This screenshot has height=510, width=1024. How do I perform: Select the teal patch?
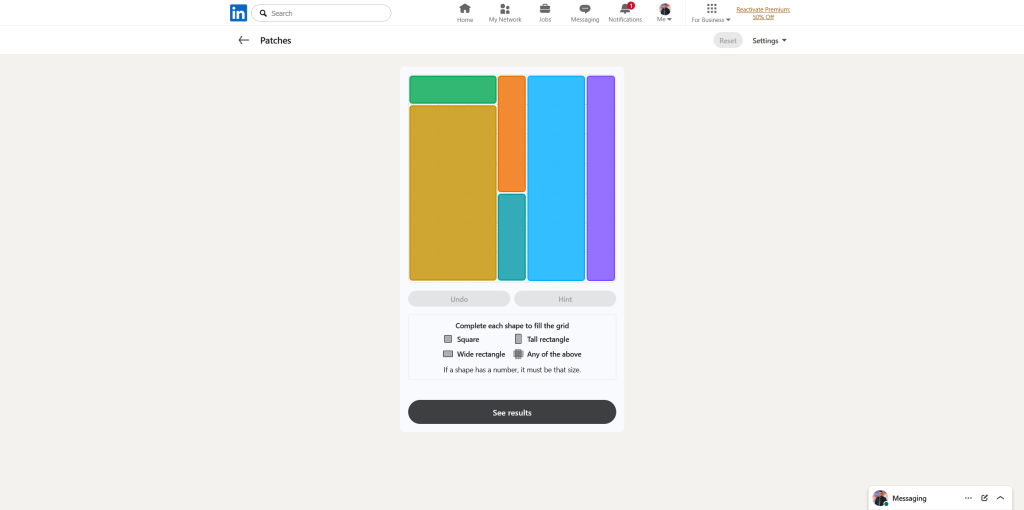pyautogui.click(x=512, y=237)
